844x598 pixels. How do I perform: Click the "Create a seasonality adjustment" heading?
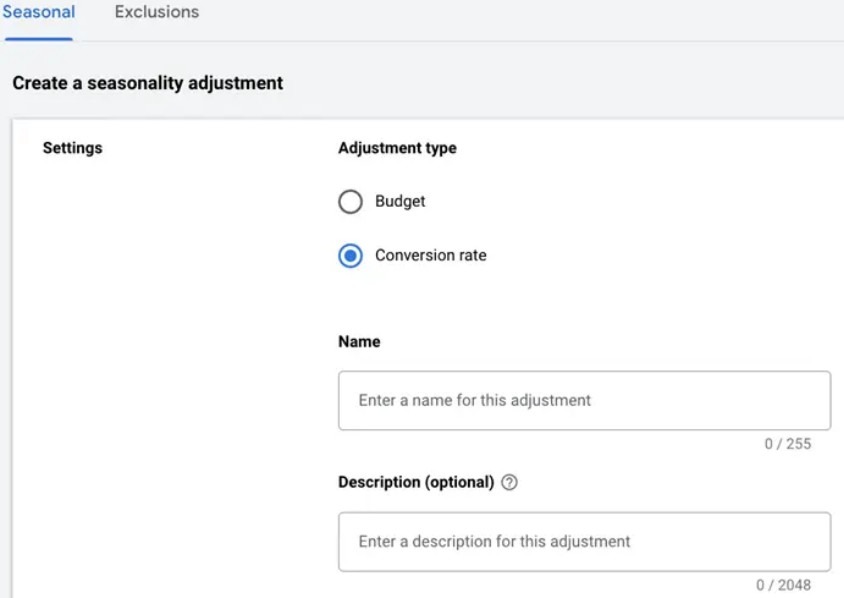point(148,83)
